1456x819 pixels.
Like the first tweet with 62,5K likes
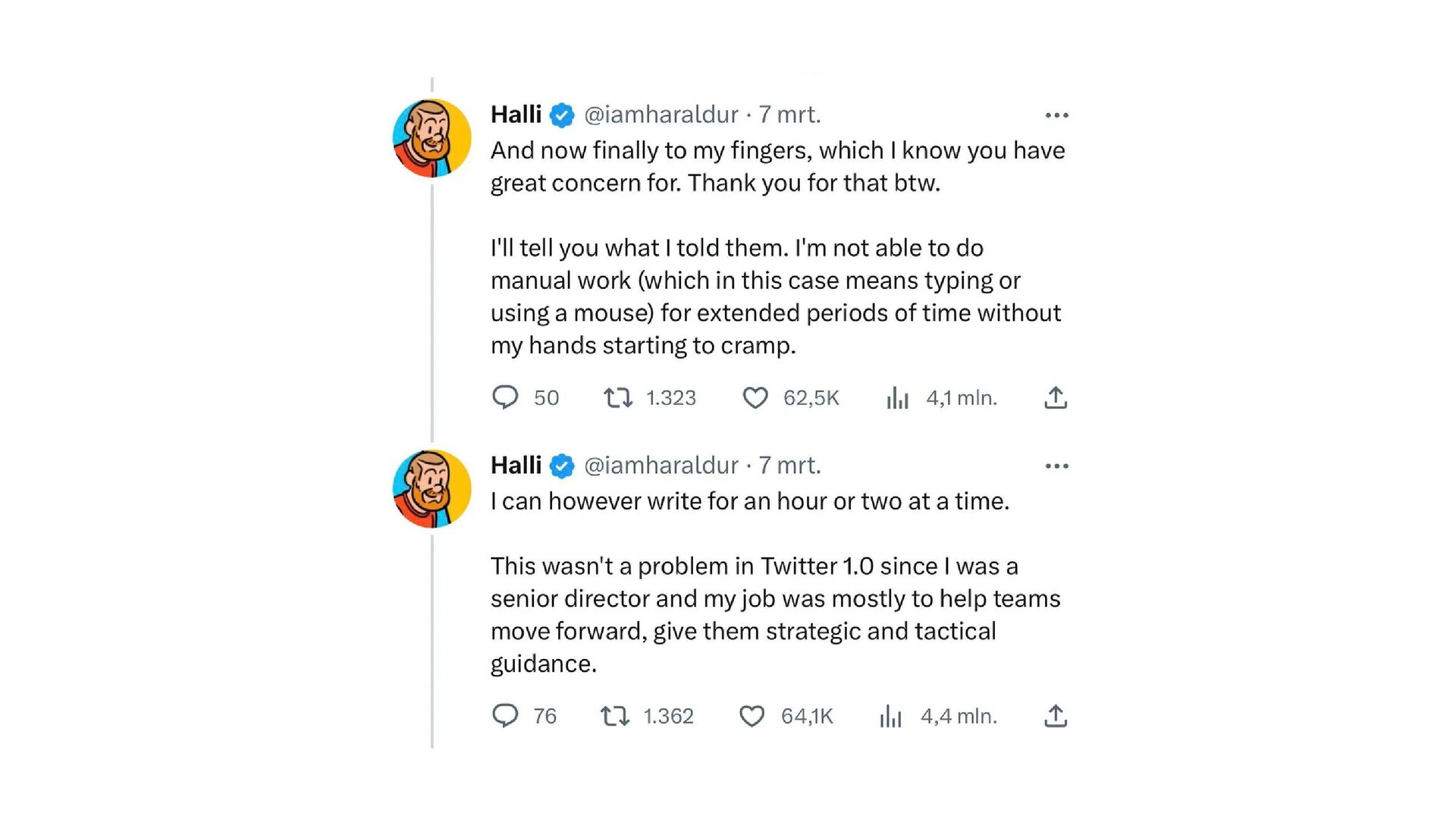755,397
